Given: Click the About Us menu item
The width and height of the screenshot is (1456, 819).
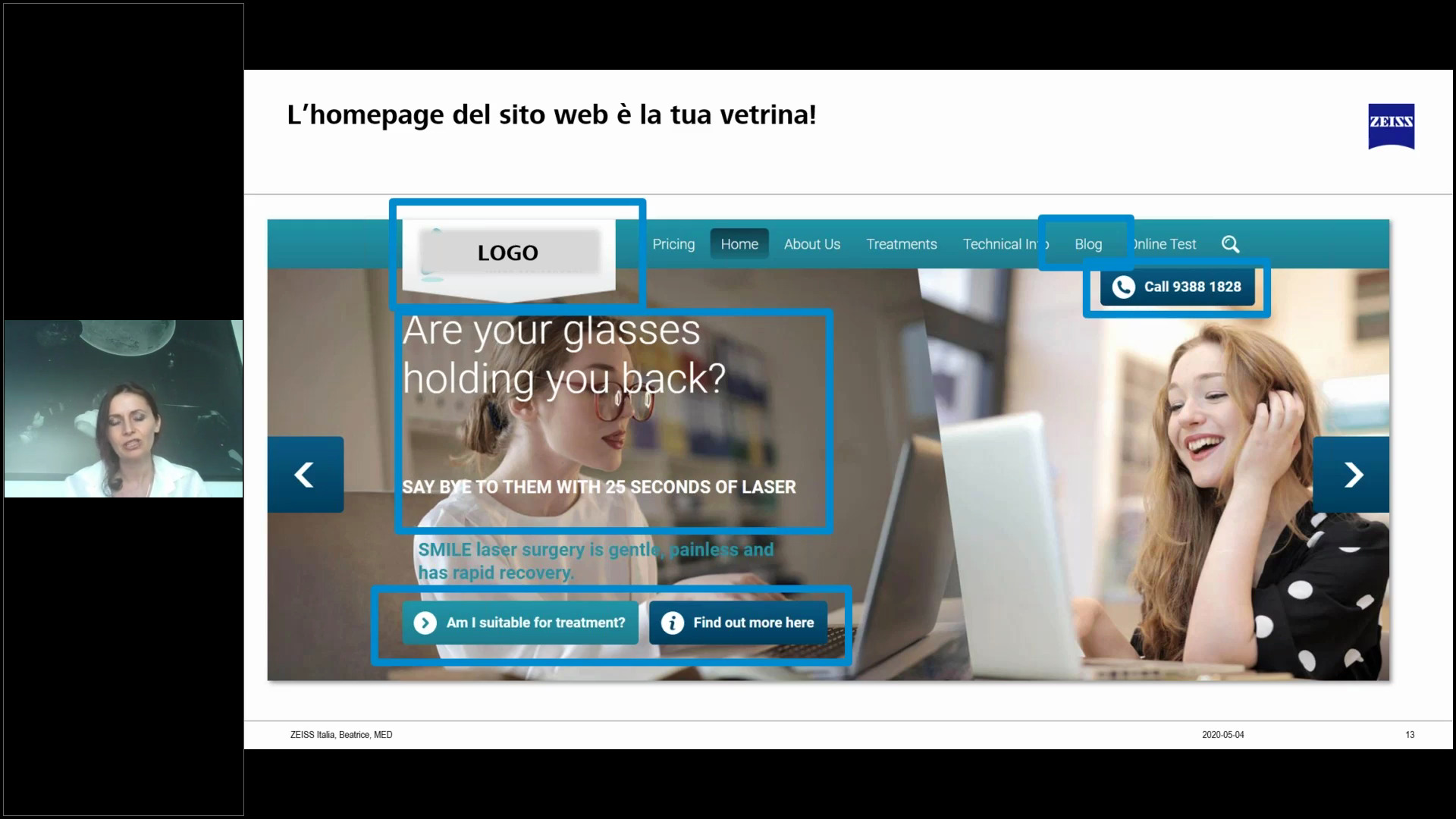Looking at the screenshot, I should pos(812,243).
